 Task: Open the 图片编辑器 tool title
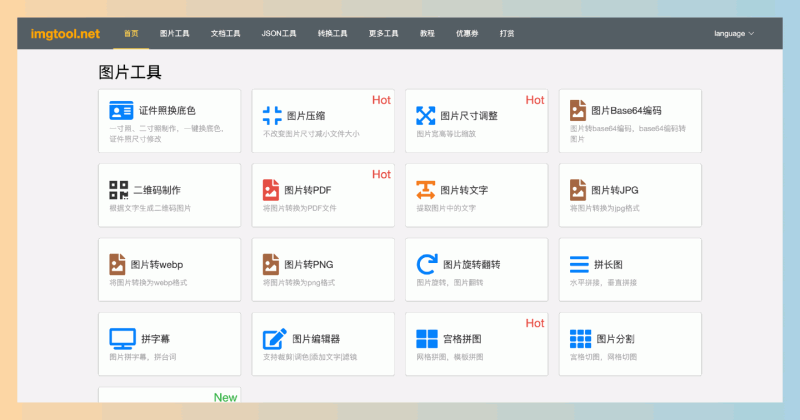(x=316, y=339)
